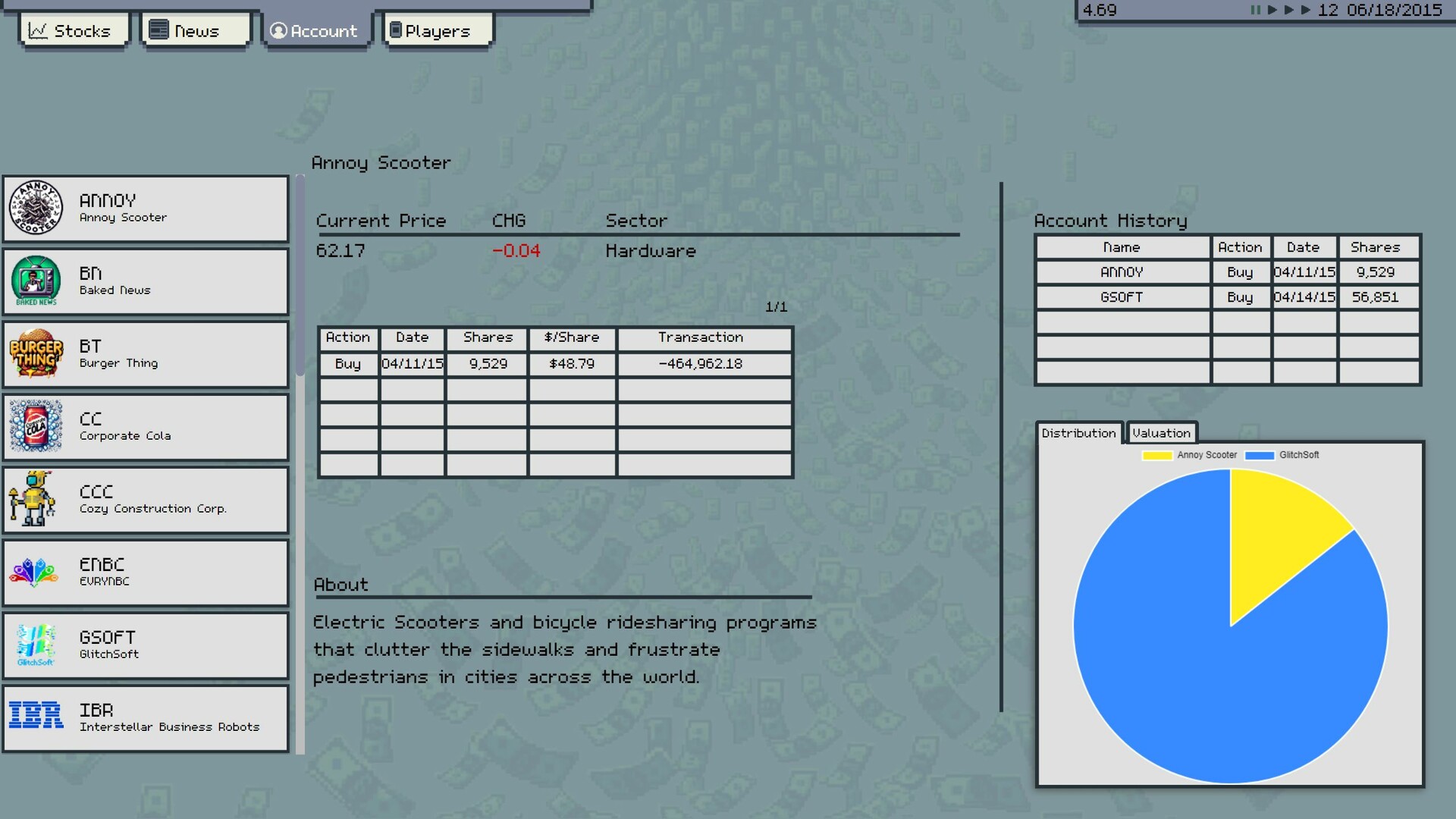Switch to the Players tab
1456x819 pixels.
[438, 31]
